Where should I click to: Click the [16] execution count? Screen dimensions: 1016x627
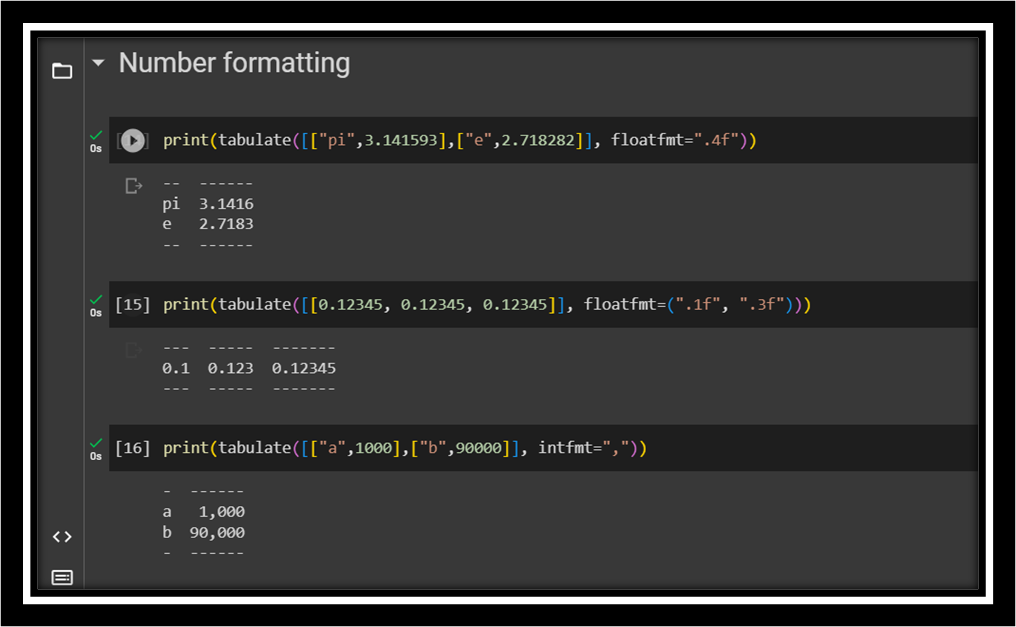pos(132,448)
